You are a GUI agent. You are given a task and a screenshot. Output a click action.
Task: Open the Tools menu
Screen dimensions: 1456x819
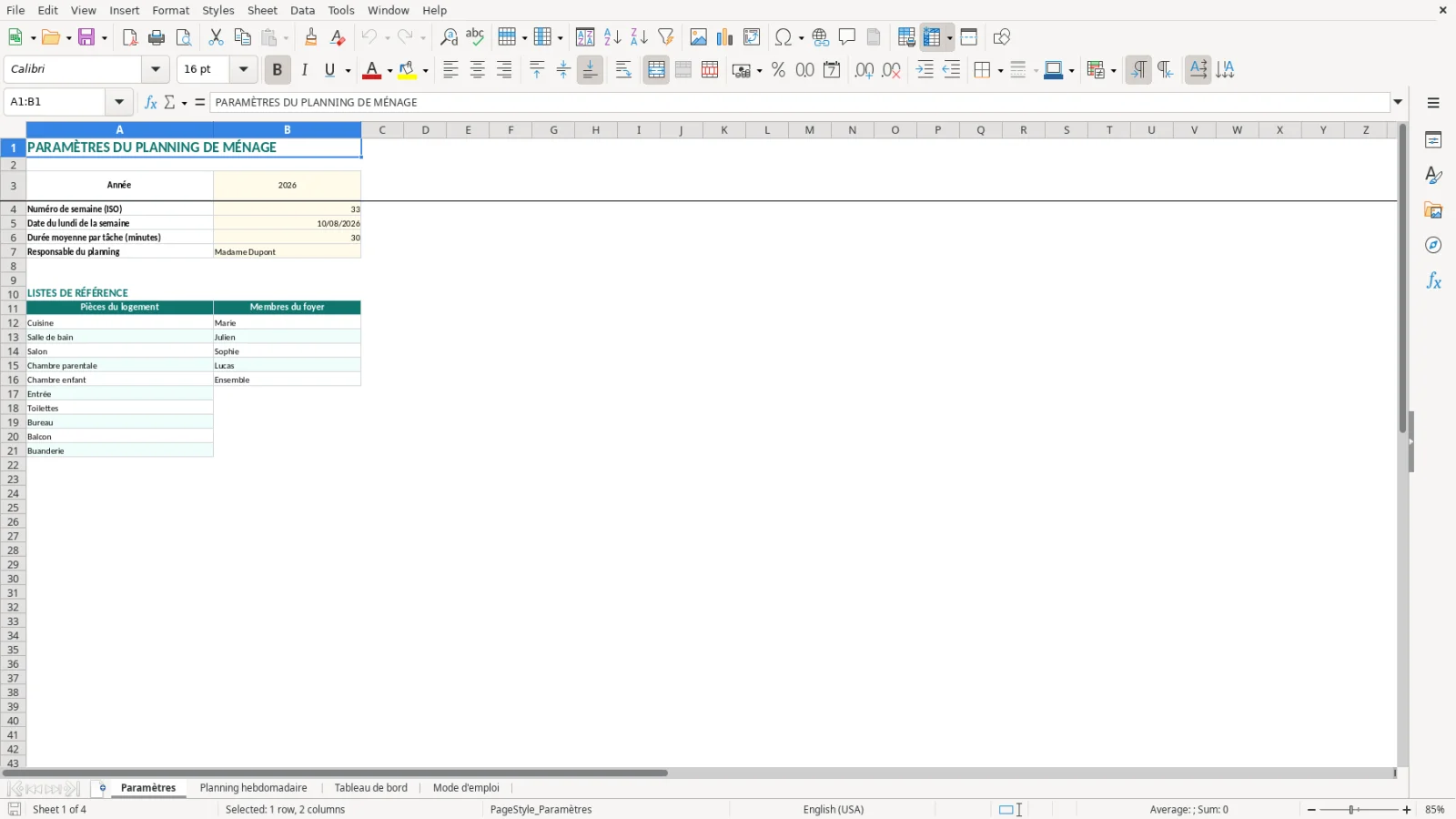click(x=341, y=10)
